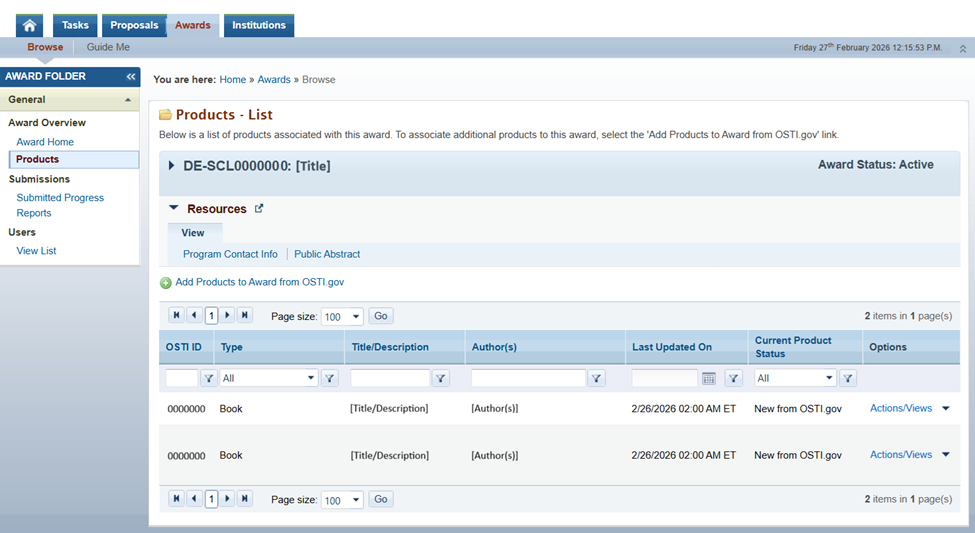Open the Type filter dropdown
The height and width of the screenshot is (533, 975).
point(311,378)
